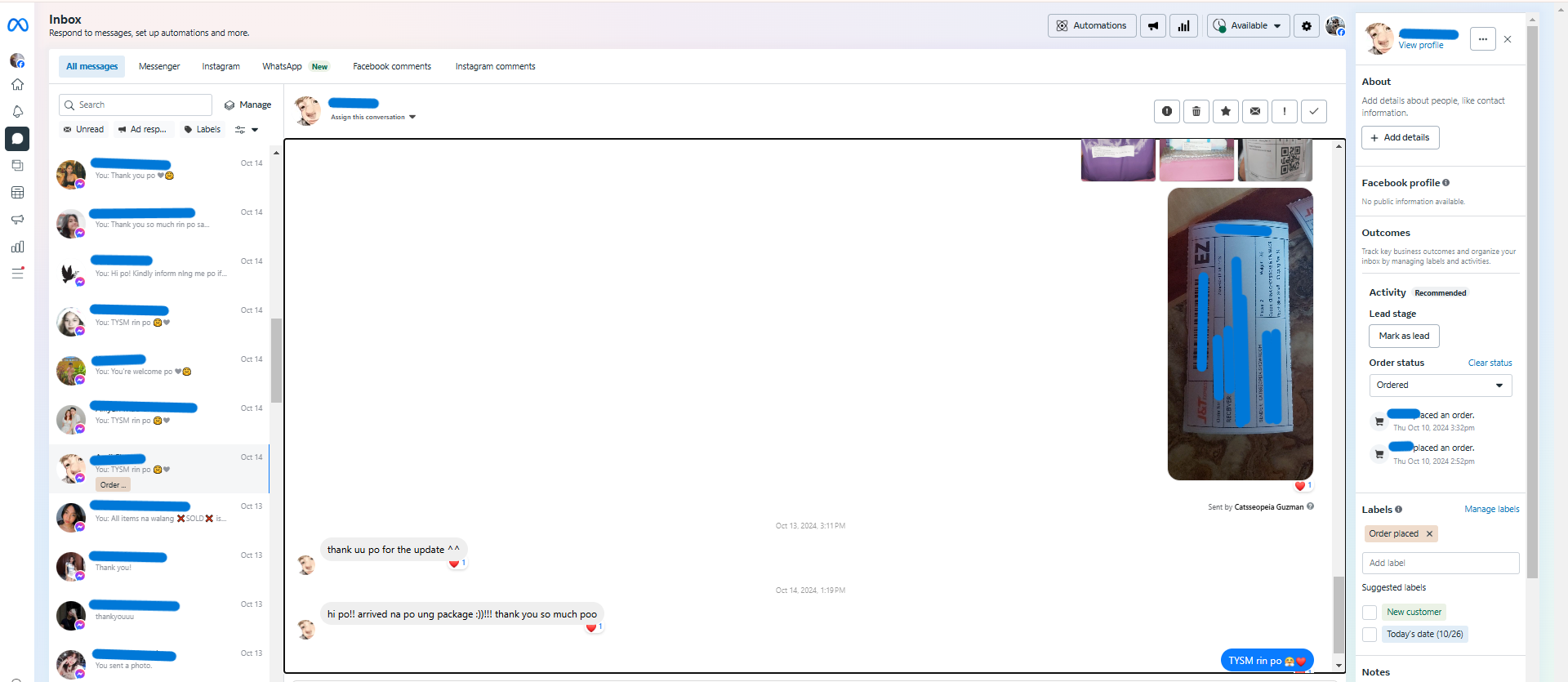Click the heart reaction under "thank uu po" message
This screenshot has width=1568, height=682.
point(457,564)
